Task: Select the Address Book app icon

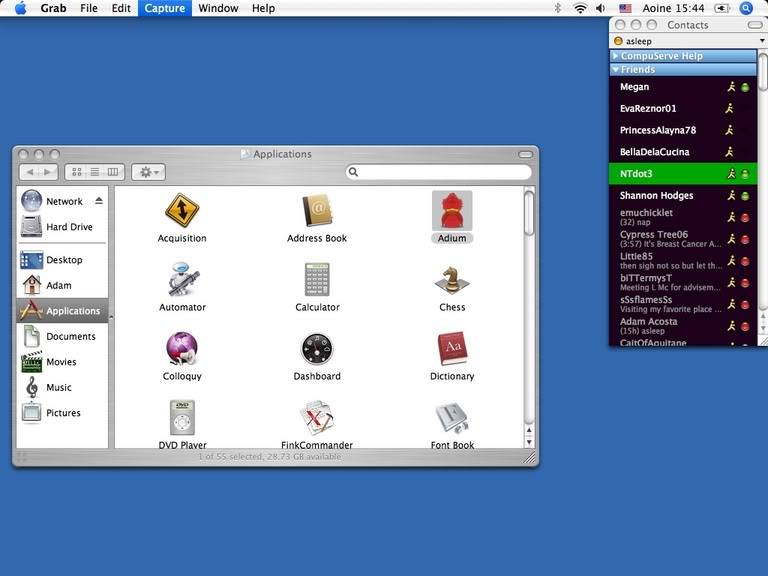Action: pos(317,211)
